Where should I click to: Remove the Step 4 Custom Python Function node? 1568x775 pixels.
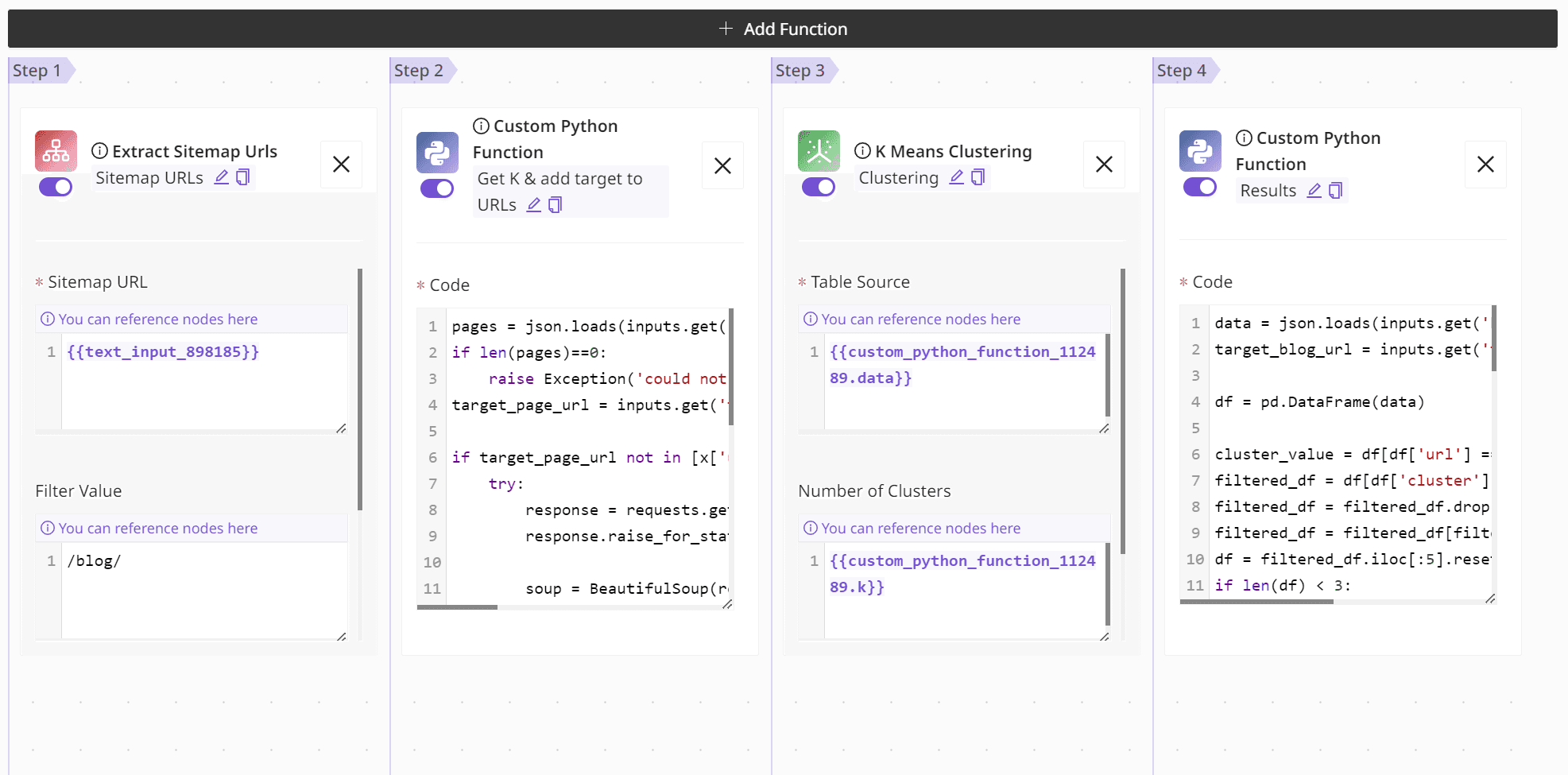(x=1485, y=165)
